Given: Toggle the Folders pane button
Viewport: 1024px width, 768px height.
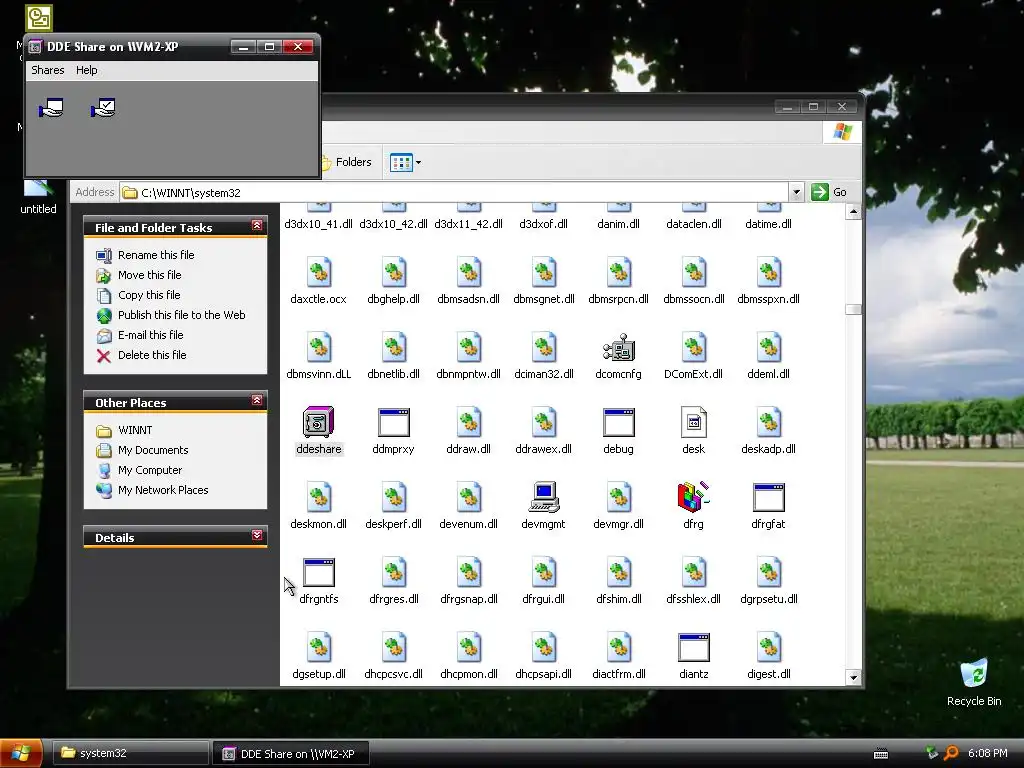Looking at the screenshot, I should 346,162.
